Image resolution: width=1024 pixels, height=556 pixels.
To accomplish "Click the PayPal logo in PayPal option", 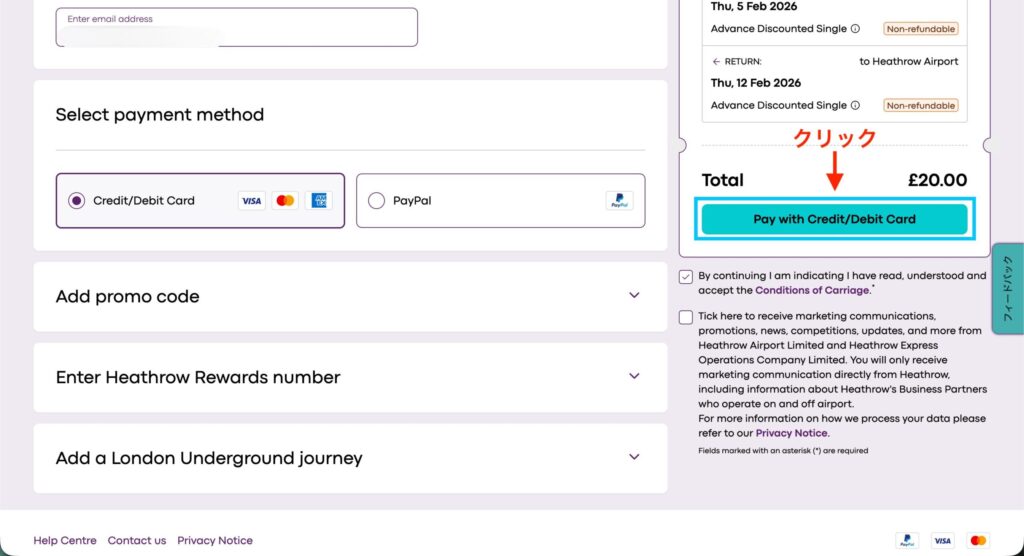I will click(x=619, y=201).
